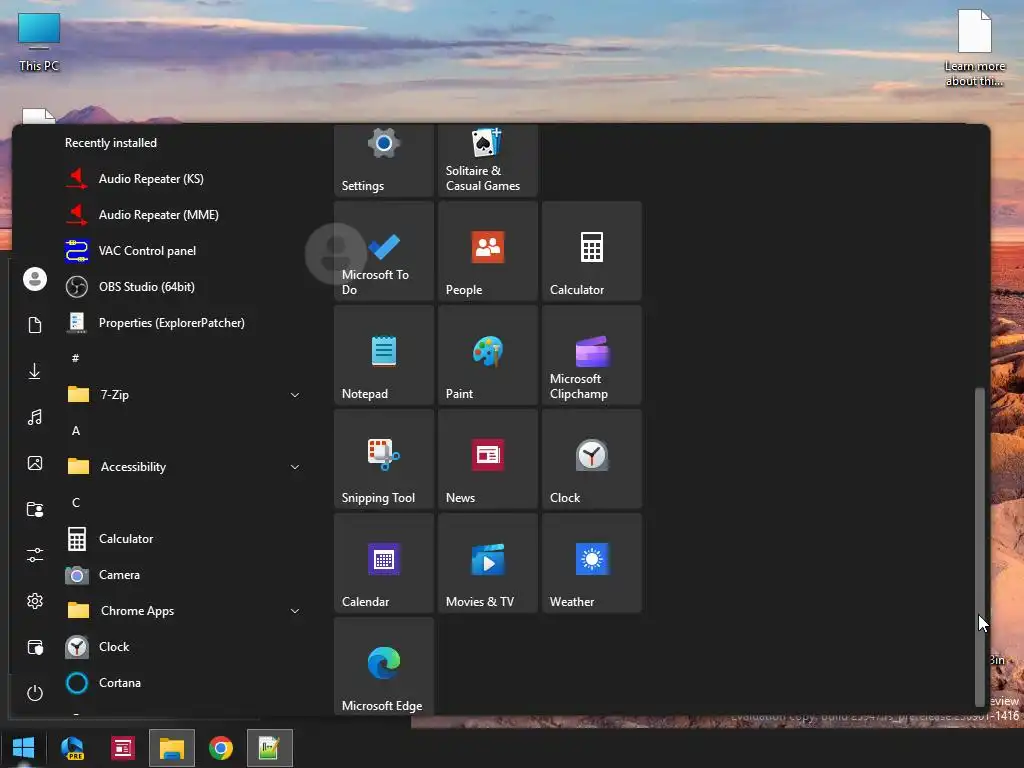Open the Settings gear in Start sidebar
Screen dimensions: 1024x768
pos(35,601)
